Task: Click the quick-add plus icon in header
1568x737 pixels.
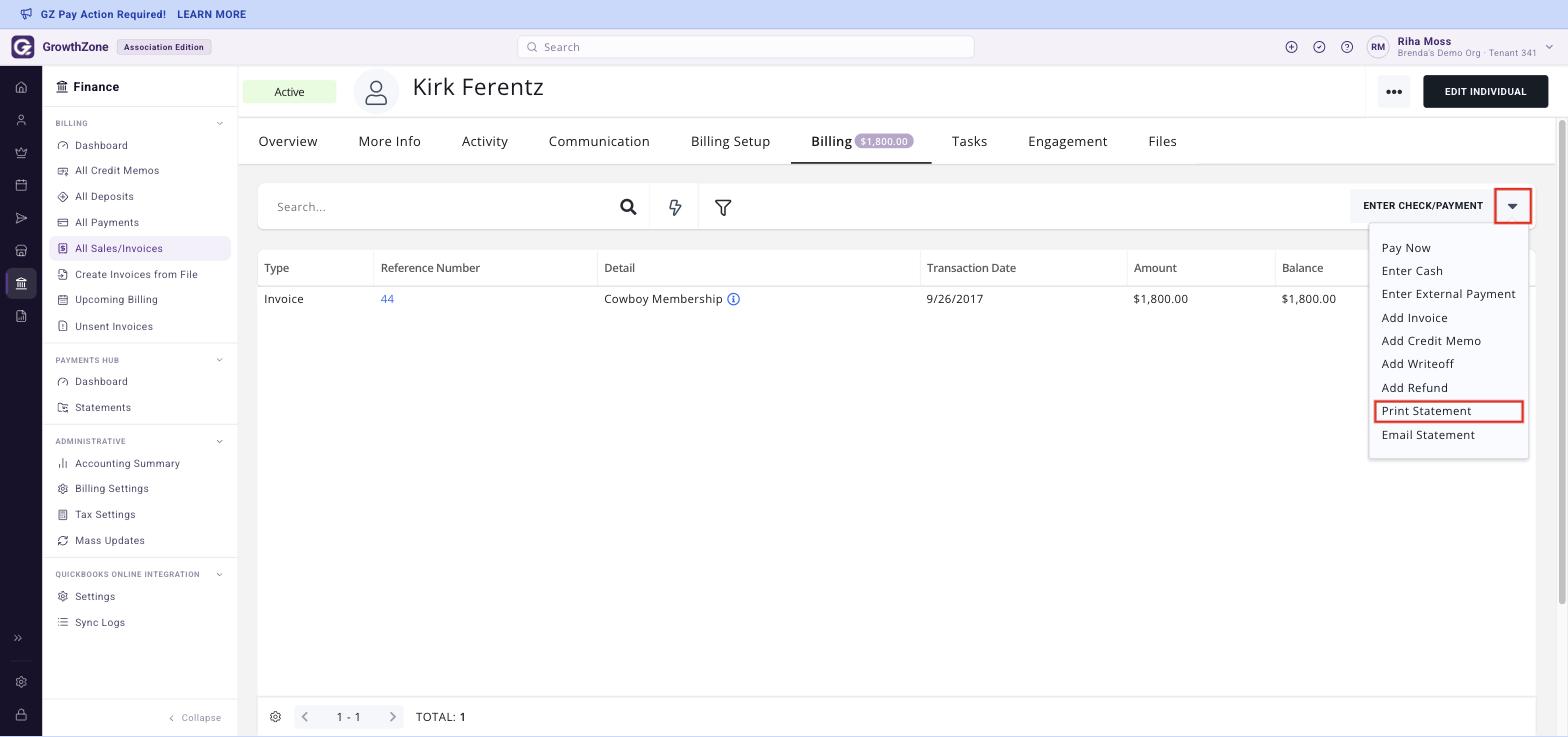Action: click(x=1291, y=47)
